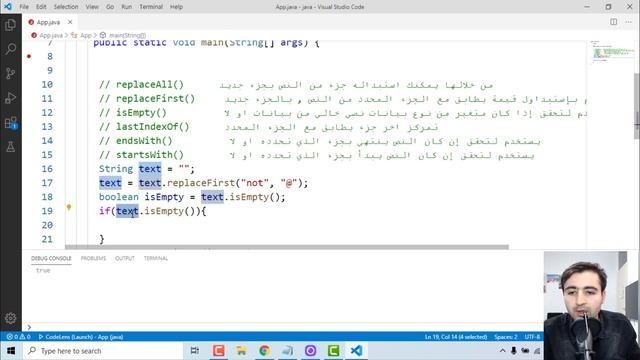Click UTF-8 encoding status item
Viewport: 640px width, 360px height.
click(x=532, y=337)
